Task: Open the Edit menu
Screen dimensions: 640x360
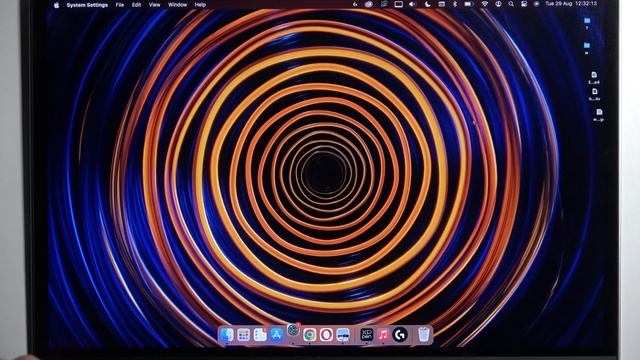Action: [136, 5]
